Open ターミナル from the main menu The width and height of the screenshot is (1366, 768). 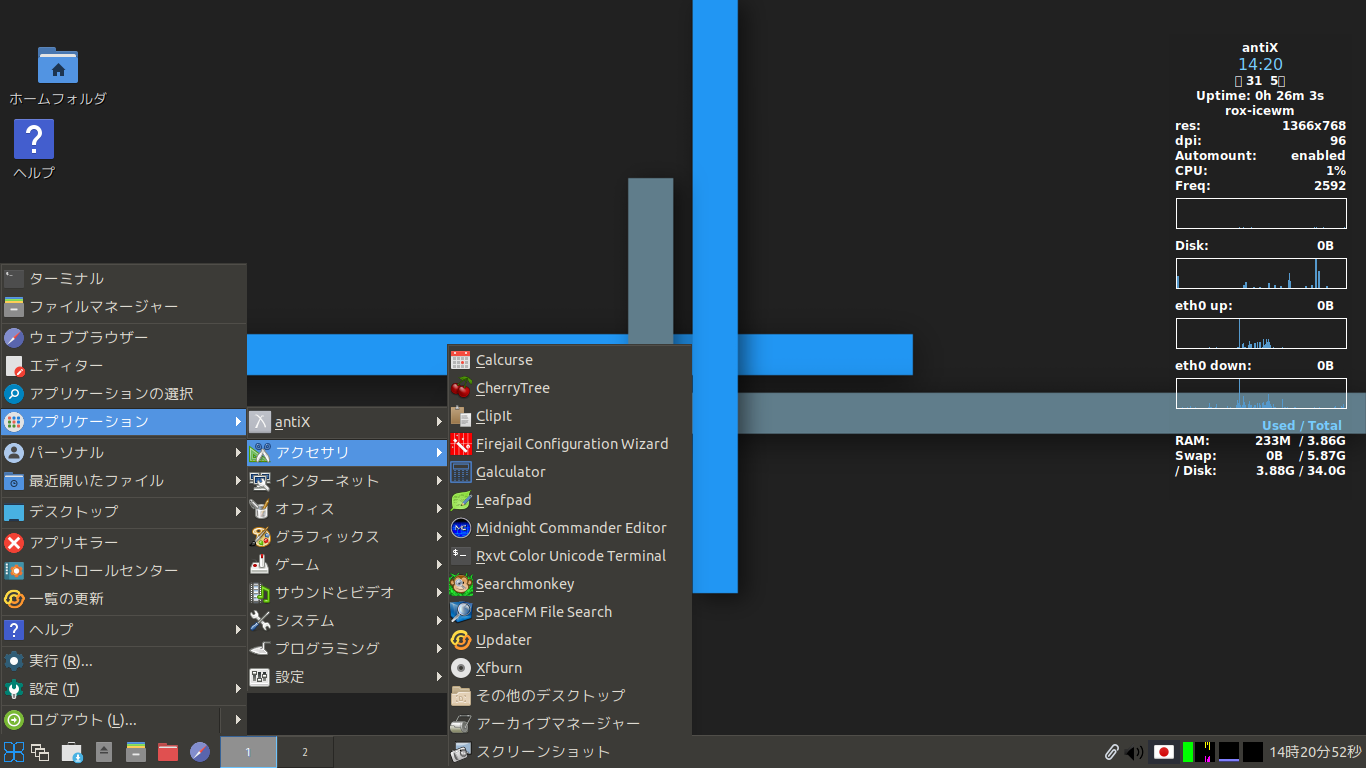point(124,279)
